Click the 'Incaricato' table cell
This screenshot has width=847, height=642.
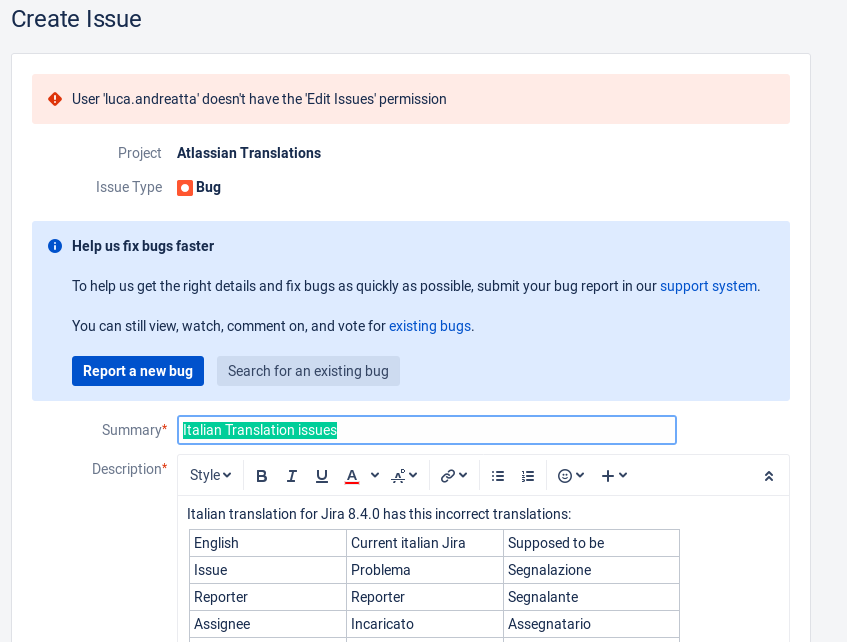pyautogui.click(x=425, y=624)
